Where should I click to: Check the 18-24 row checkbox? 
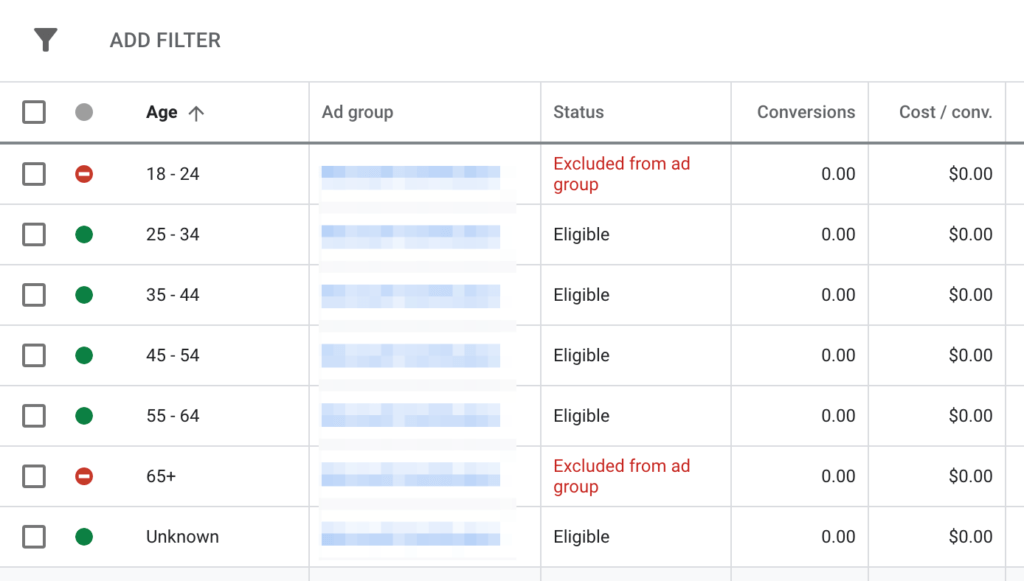(33, 173)
